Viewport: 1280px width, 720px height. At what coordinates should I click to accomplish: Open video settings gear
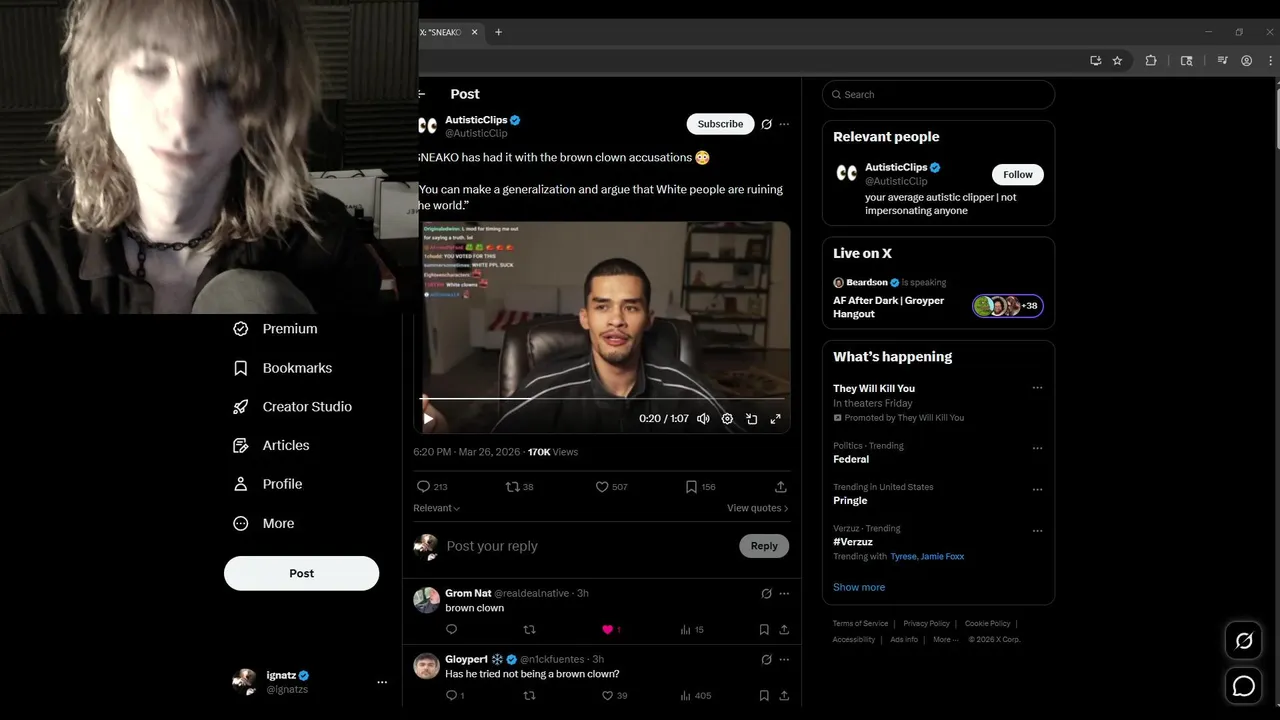tap(727, 419)
